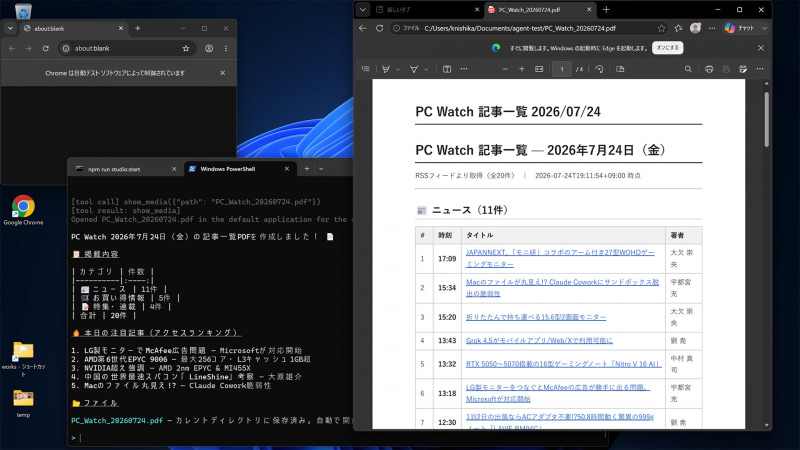Open the JAPANNEXT モニ研 article link
The image size is (800, 450).
coord(560,258)
